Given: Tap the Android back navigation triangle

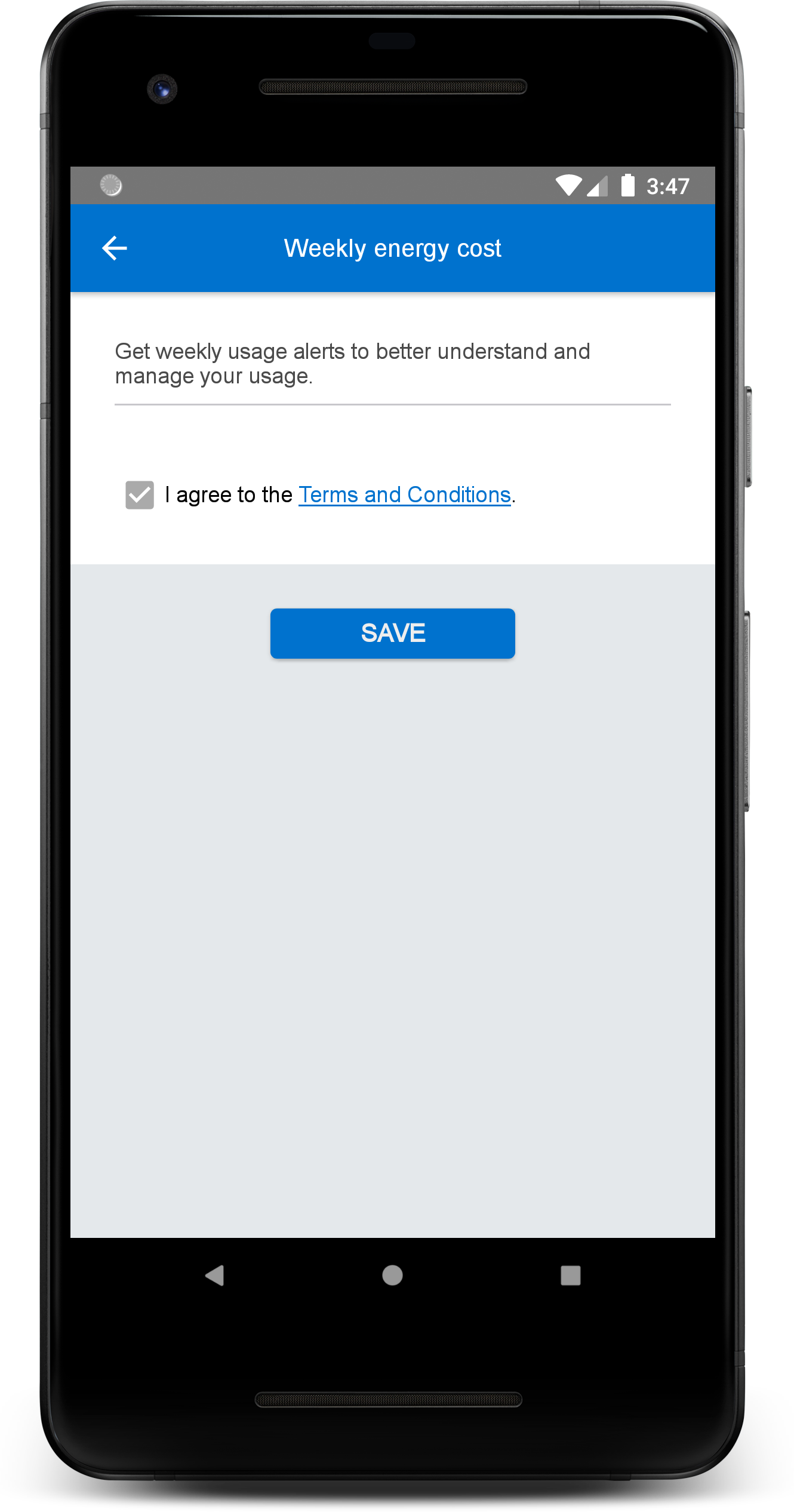Looking at the screenshot, I should click(x=214, y=1276).
